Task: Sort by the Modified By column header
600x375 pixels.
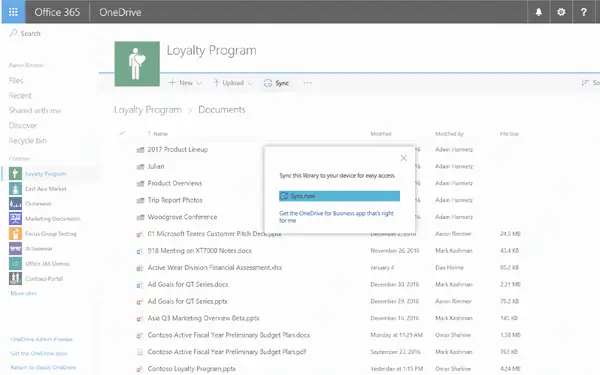Action: [x=449, y=134]
